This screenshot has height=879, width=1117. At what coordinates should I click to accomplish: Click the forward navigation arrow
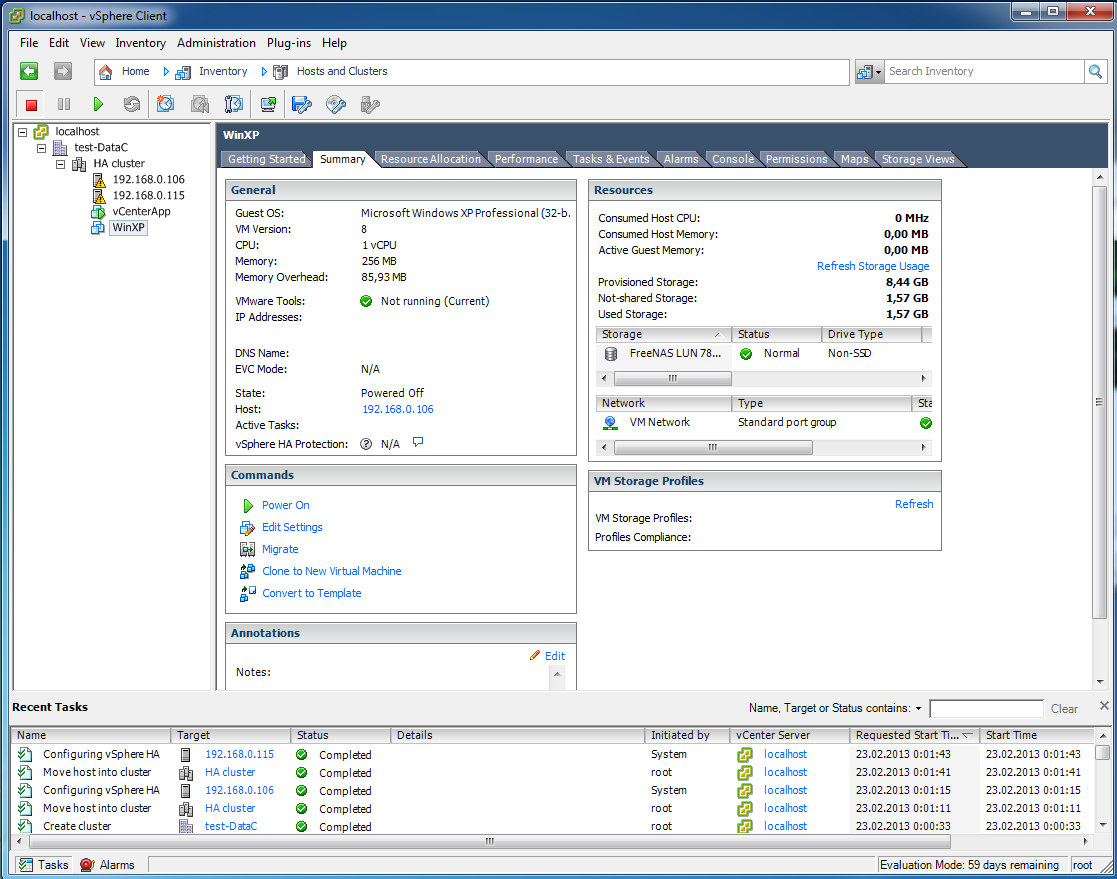pyautogui.click(x=63, y=71)
